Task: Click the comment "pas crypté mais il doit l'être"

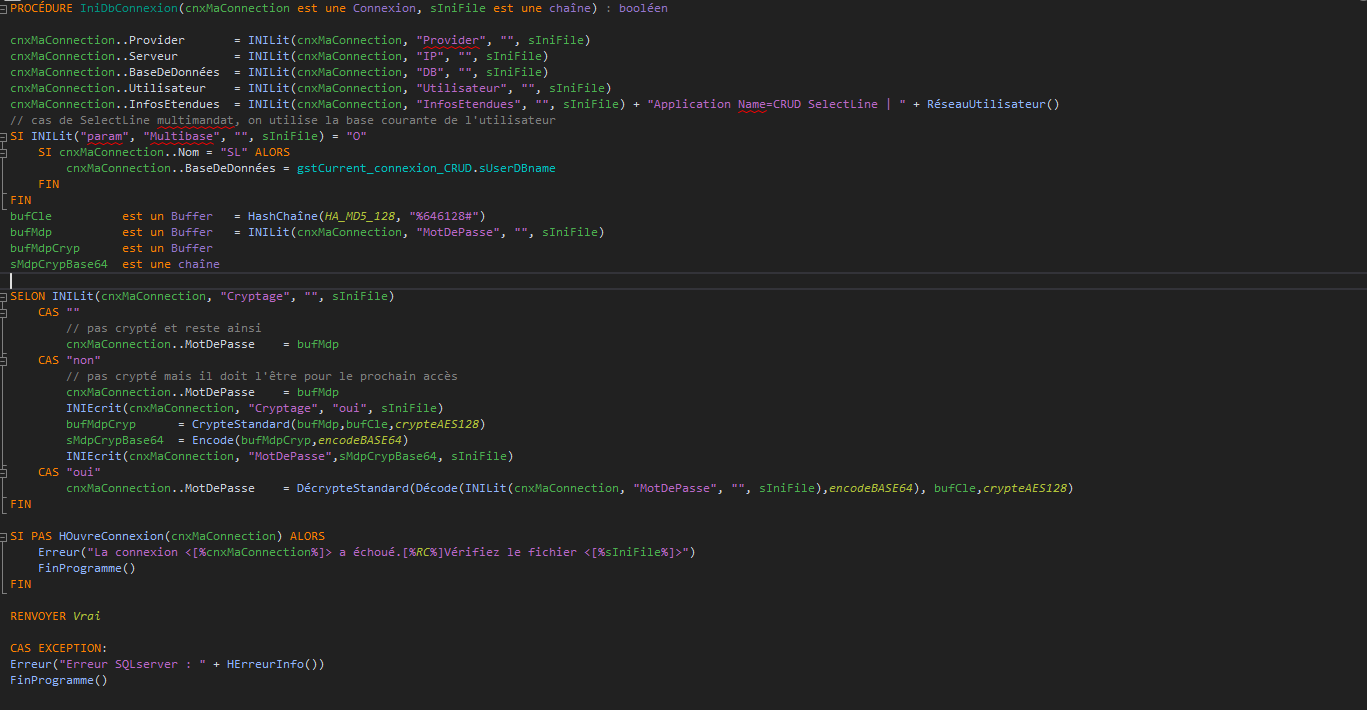Action: pos(262,376)
